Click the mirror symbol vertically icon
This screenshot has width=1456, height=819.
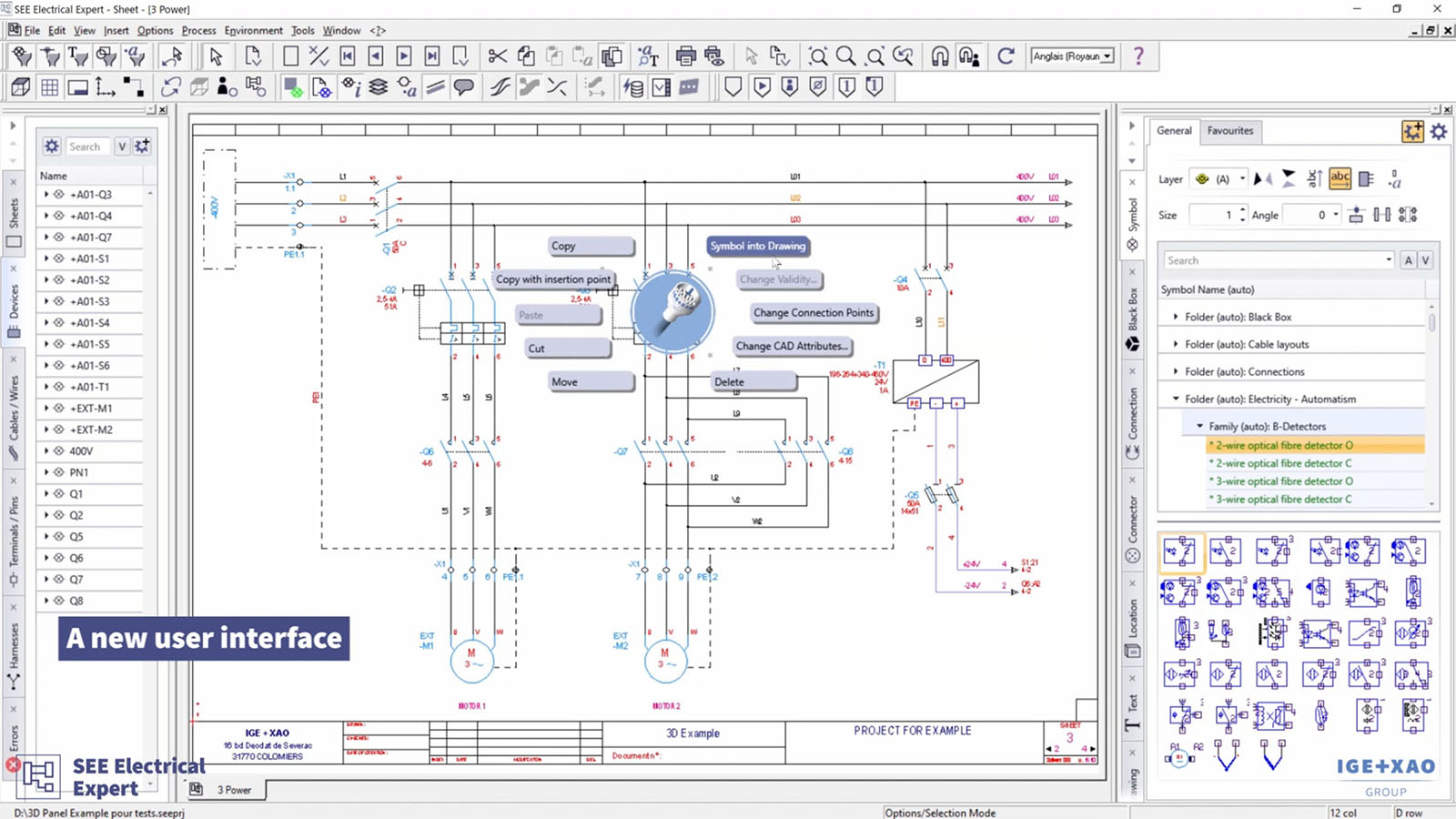(x=1289, y=179)
